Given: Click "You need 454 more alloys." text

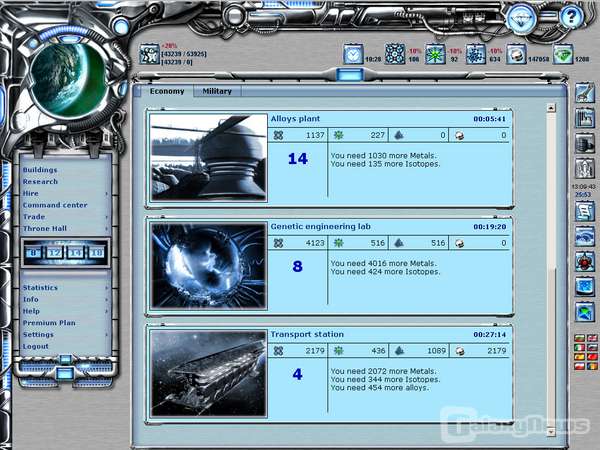Looking at the screenshot, I should pos(380,388).
